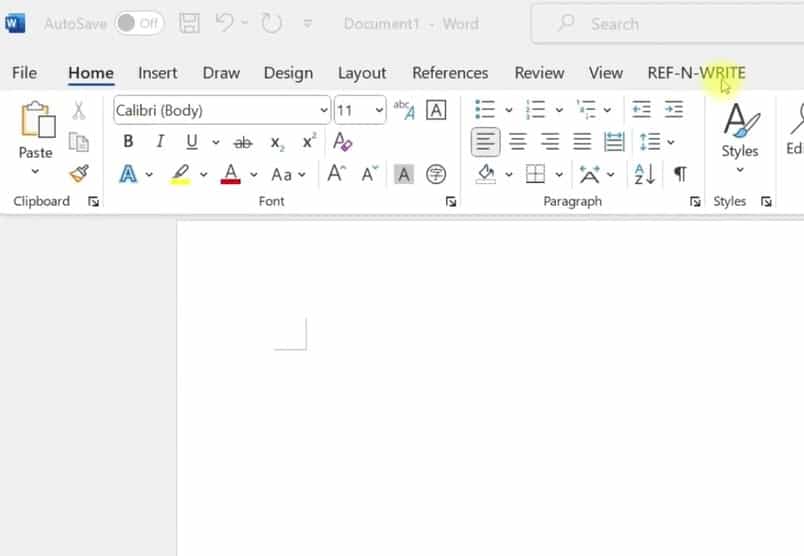Apply Bold formatting to text

[x=128, y=142]
